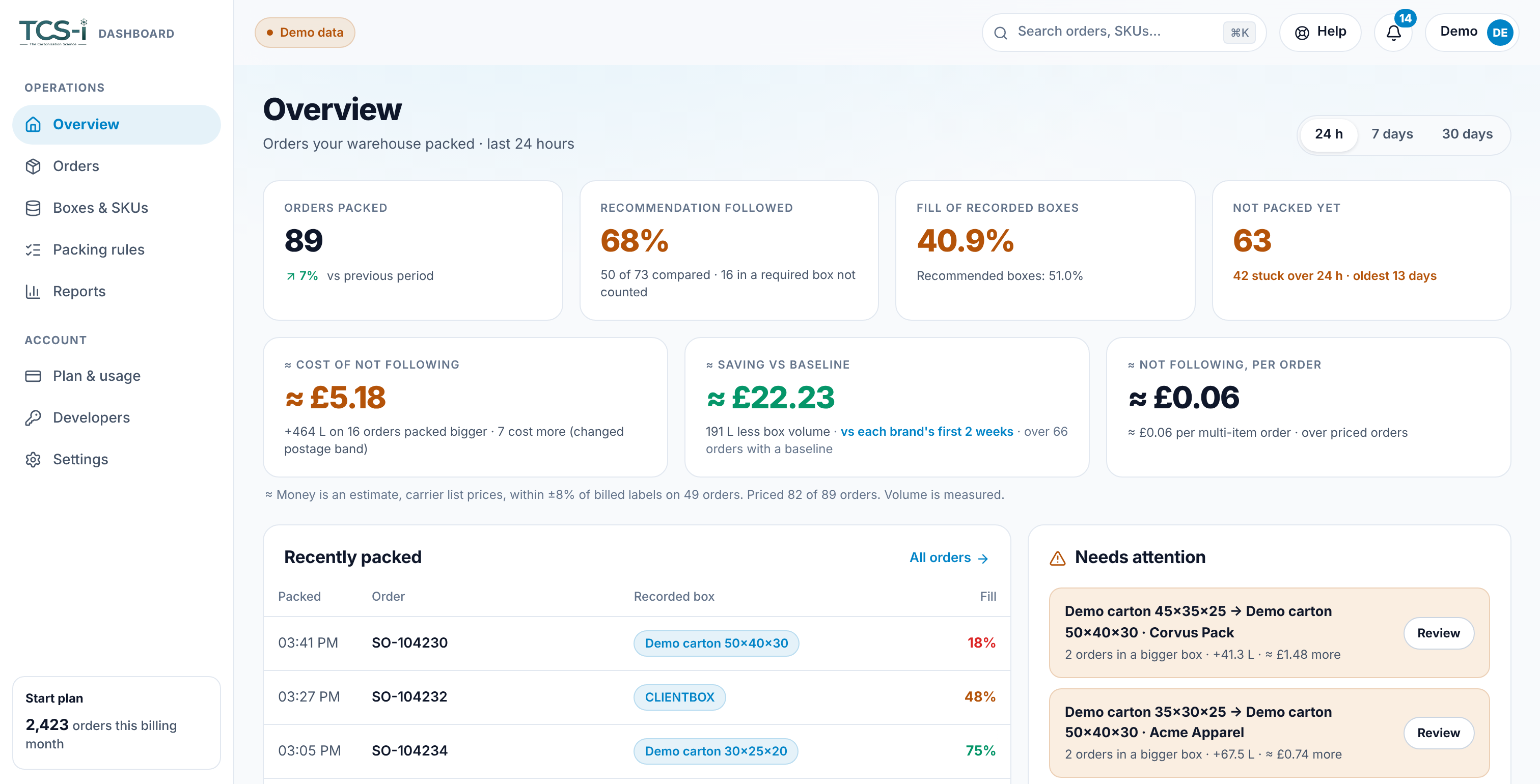Image resolution: width=1540 pixels, height=784 pixels.
Task: Click the Demo carton 30×25×20 box tag
Action: pyautogui.click(x=716, y=751)
